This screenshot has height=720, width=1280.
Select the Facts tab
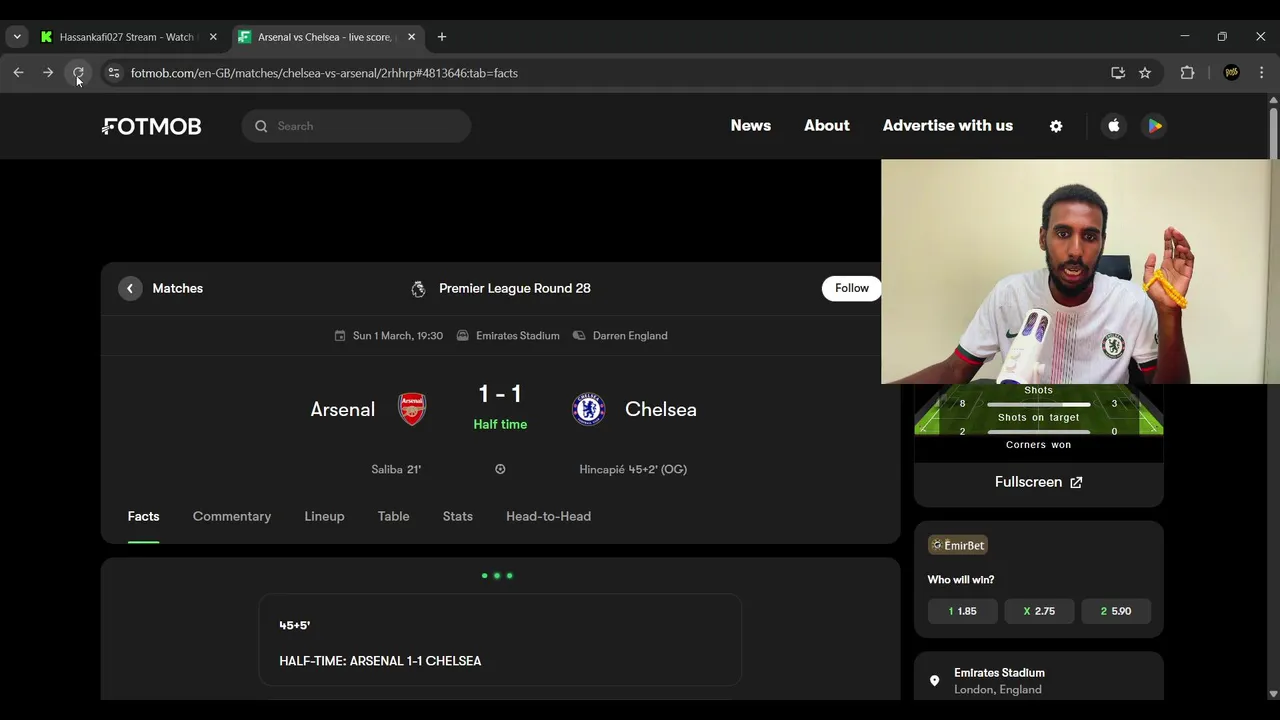[x=143, y=516]
